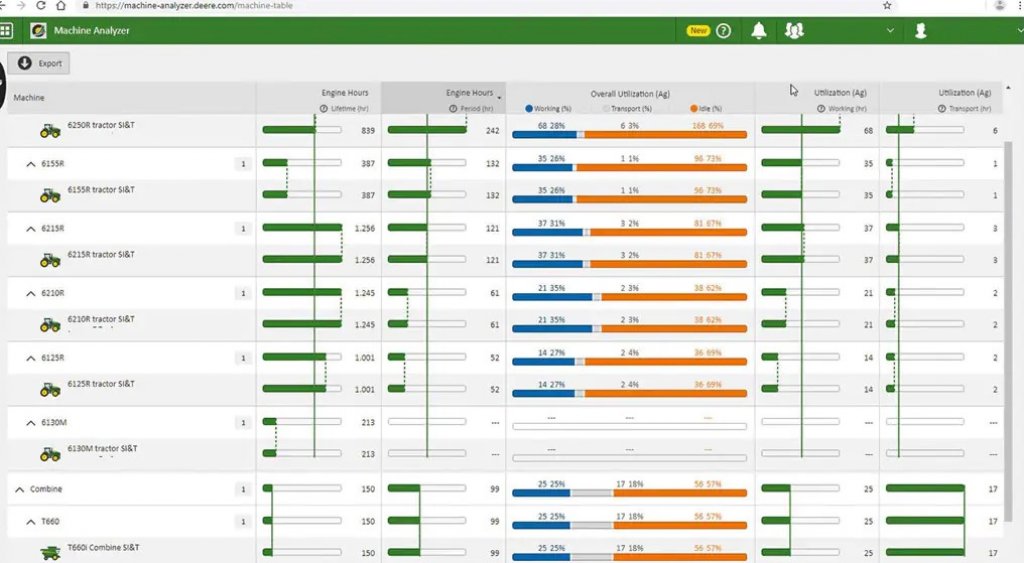This screenshot has height=563, width=1024.
Task: Select 6130M tractor SI&T row label
Action: coord(103,448)
